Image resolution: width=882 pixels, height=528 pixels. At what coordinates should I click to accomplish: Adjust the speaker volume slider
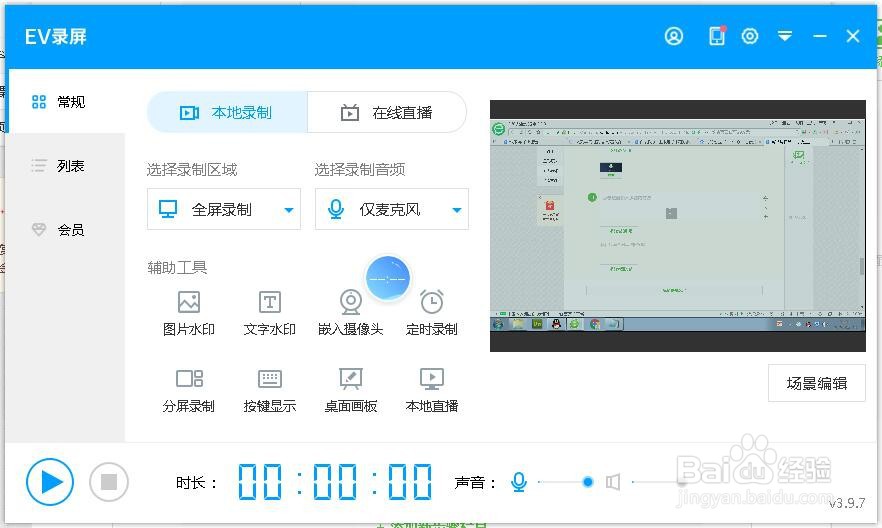[660, 482]
